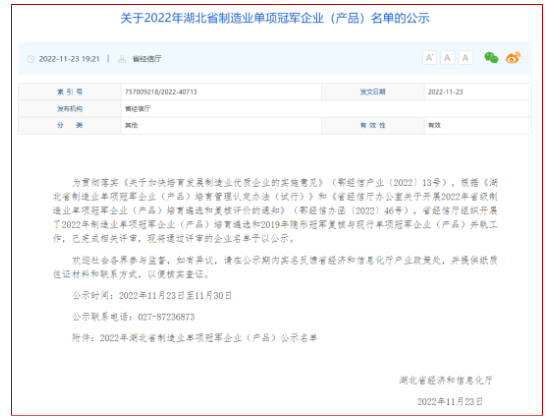
Task: Click contact phone number 027-87236873
Action: (166, 317)
